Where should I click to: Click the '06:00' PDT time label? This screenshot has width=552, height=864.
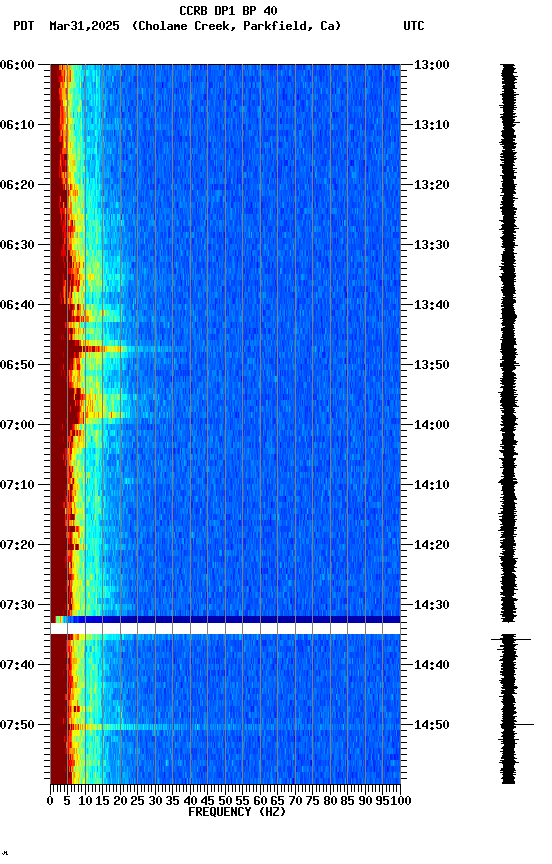(17, 65)
